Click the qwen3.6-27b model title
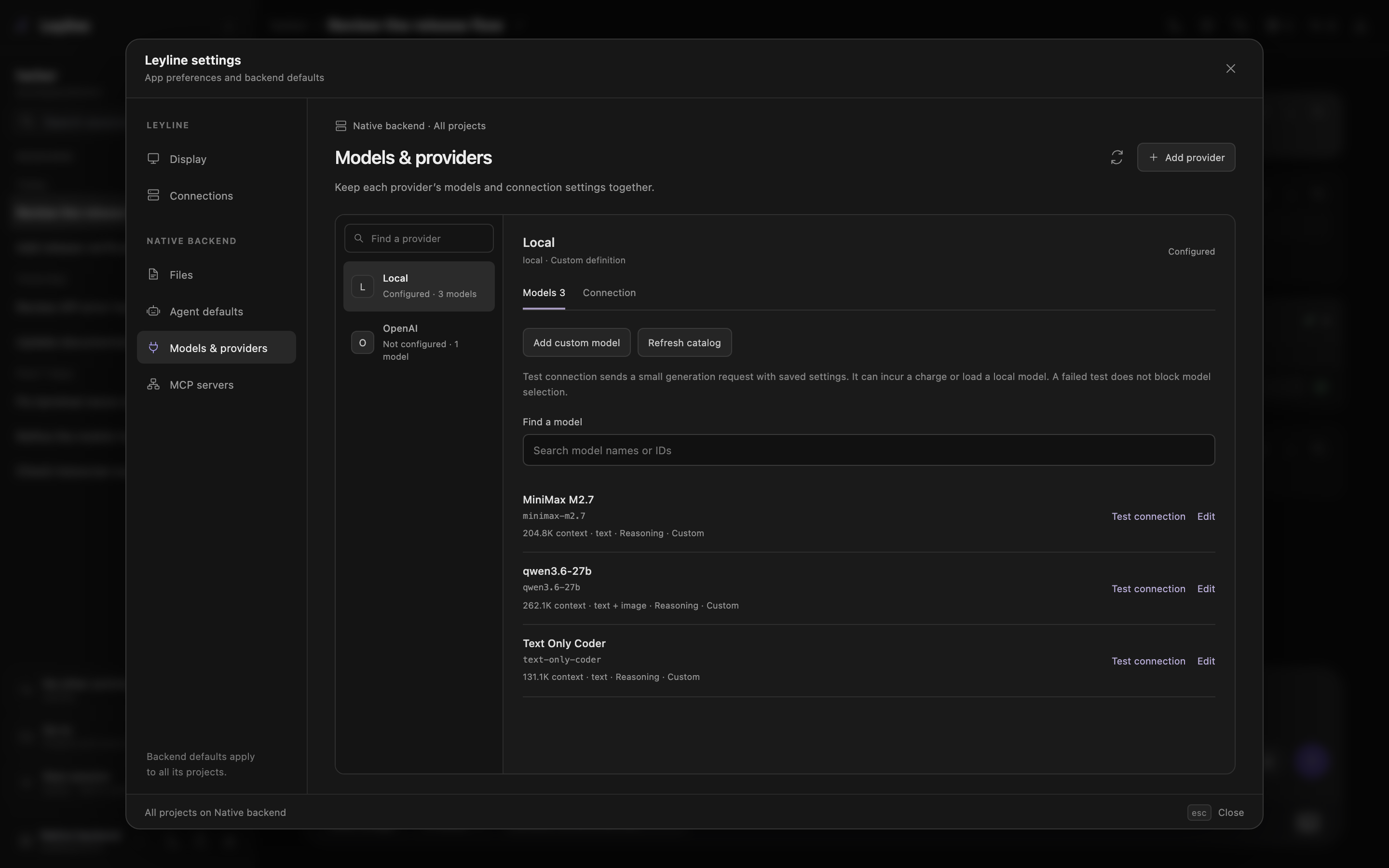This screenshot has width=1389, height=868. pyautogui.click(x=557, y=571)
